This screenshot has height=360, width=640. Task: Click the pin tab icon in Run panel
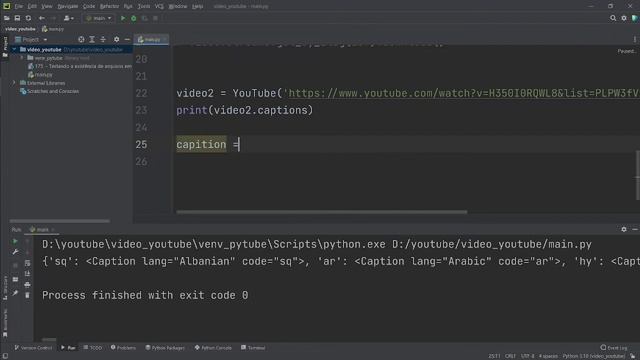(15, 293)
